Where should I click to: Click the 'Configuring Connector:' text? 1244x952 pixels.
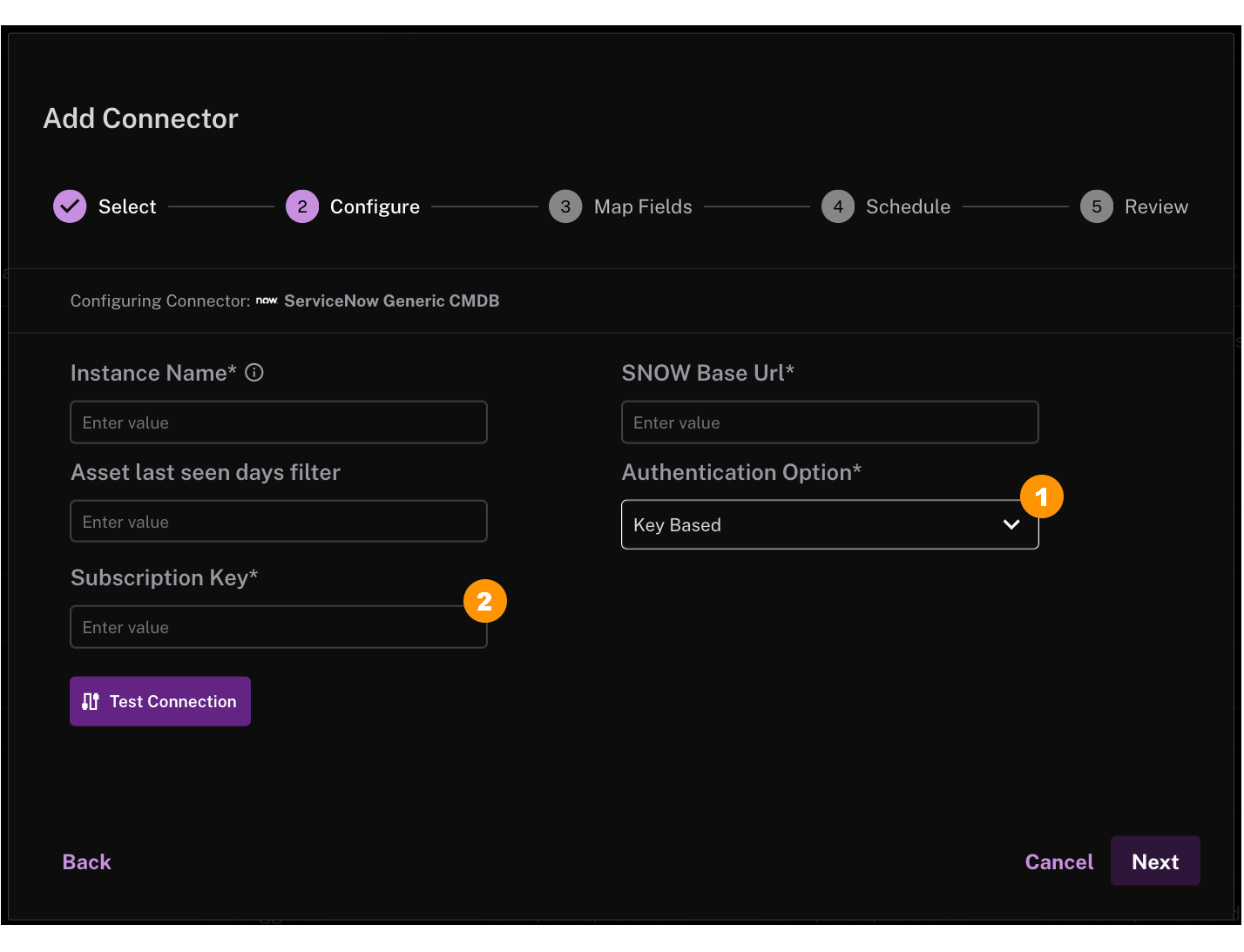(160, 300)
